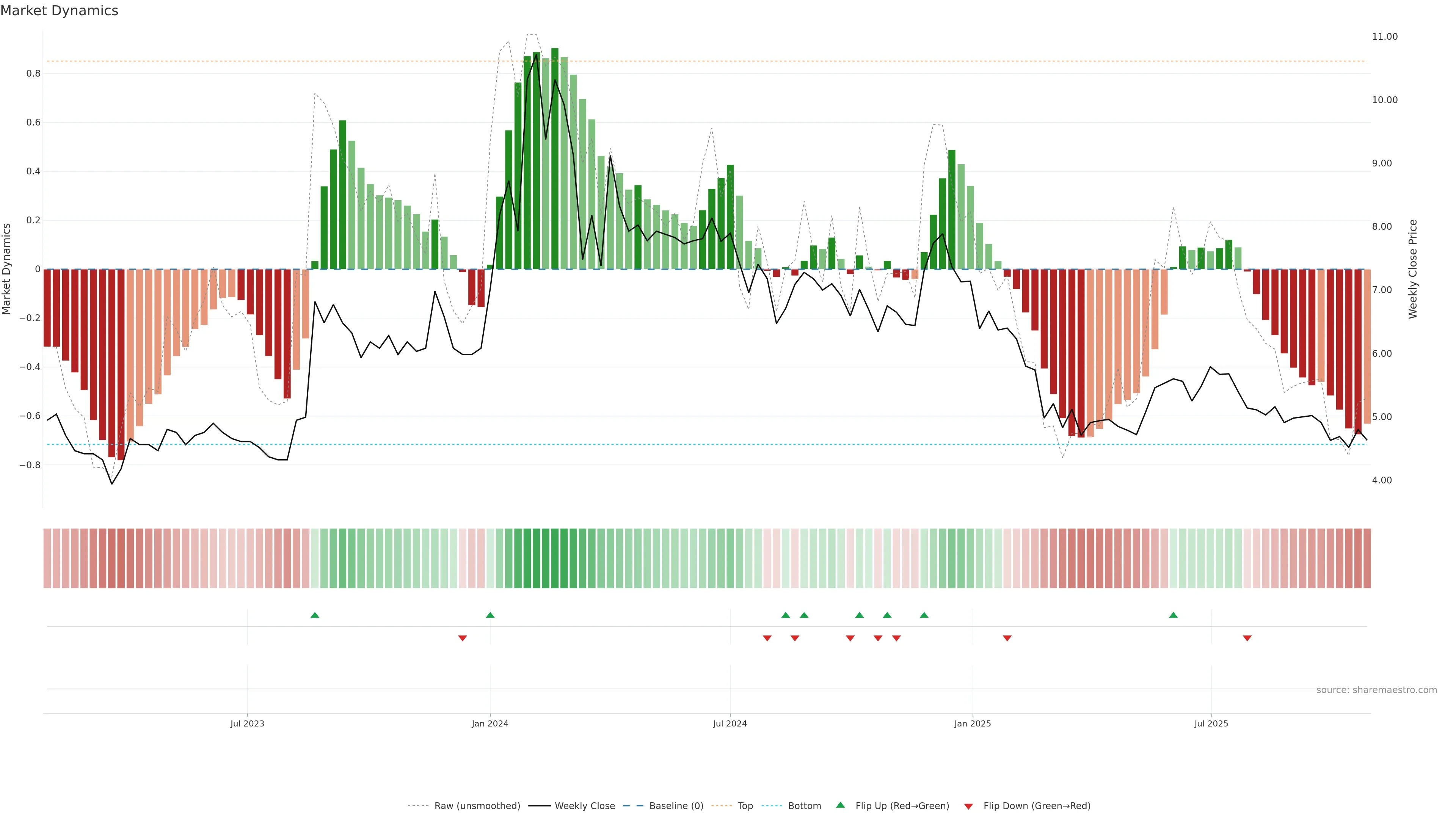The height and width of the screenshot is (819, 1456).
Task: Toggle the Weekly Close legend entry
Action: click(x=584, y=806)
